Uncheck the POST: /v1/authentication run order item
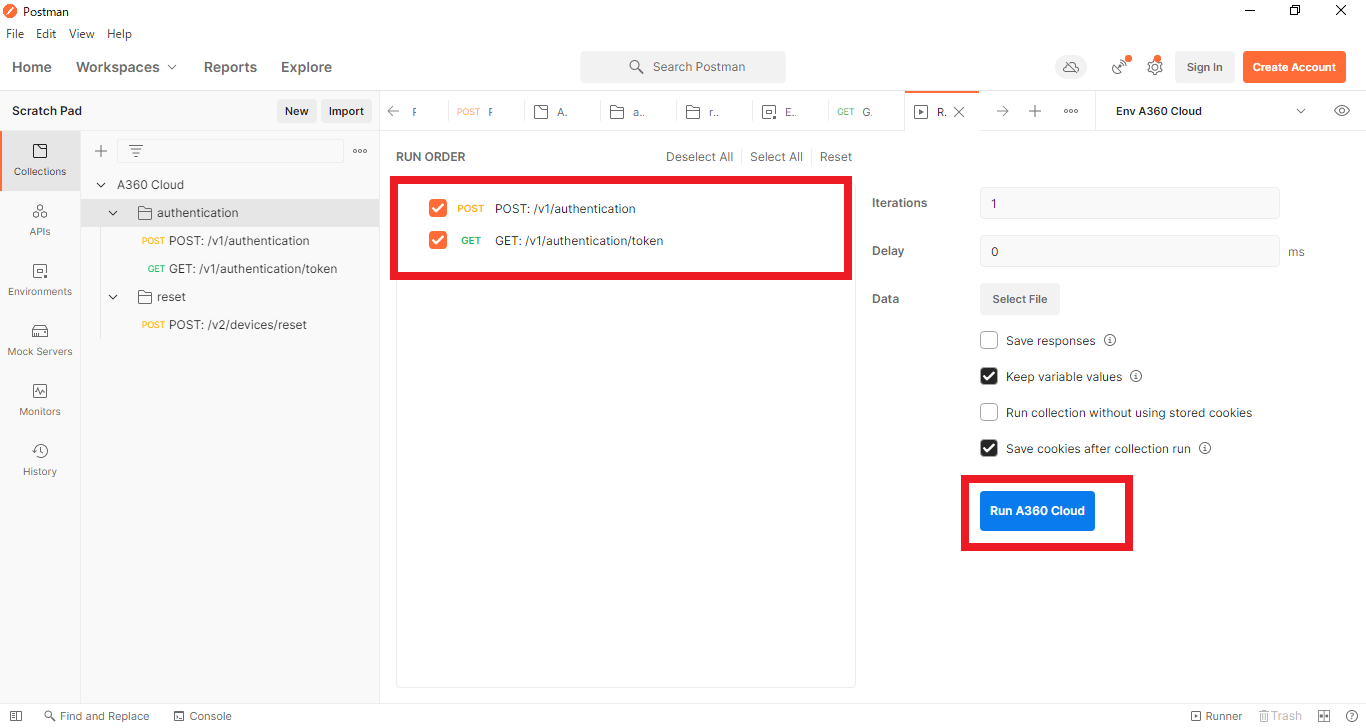This screenshot has width=1366, height=728. (x=438, y=208)
